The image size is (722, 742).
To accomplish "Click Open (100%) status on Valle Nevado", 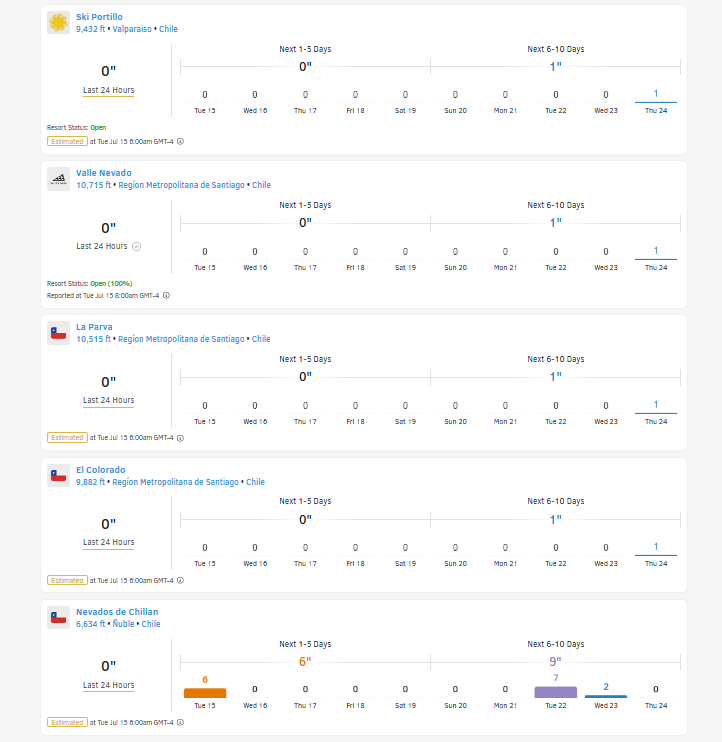I will pos(111,283).
